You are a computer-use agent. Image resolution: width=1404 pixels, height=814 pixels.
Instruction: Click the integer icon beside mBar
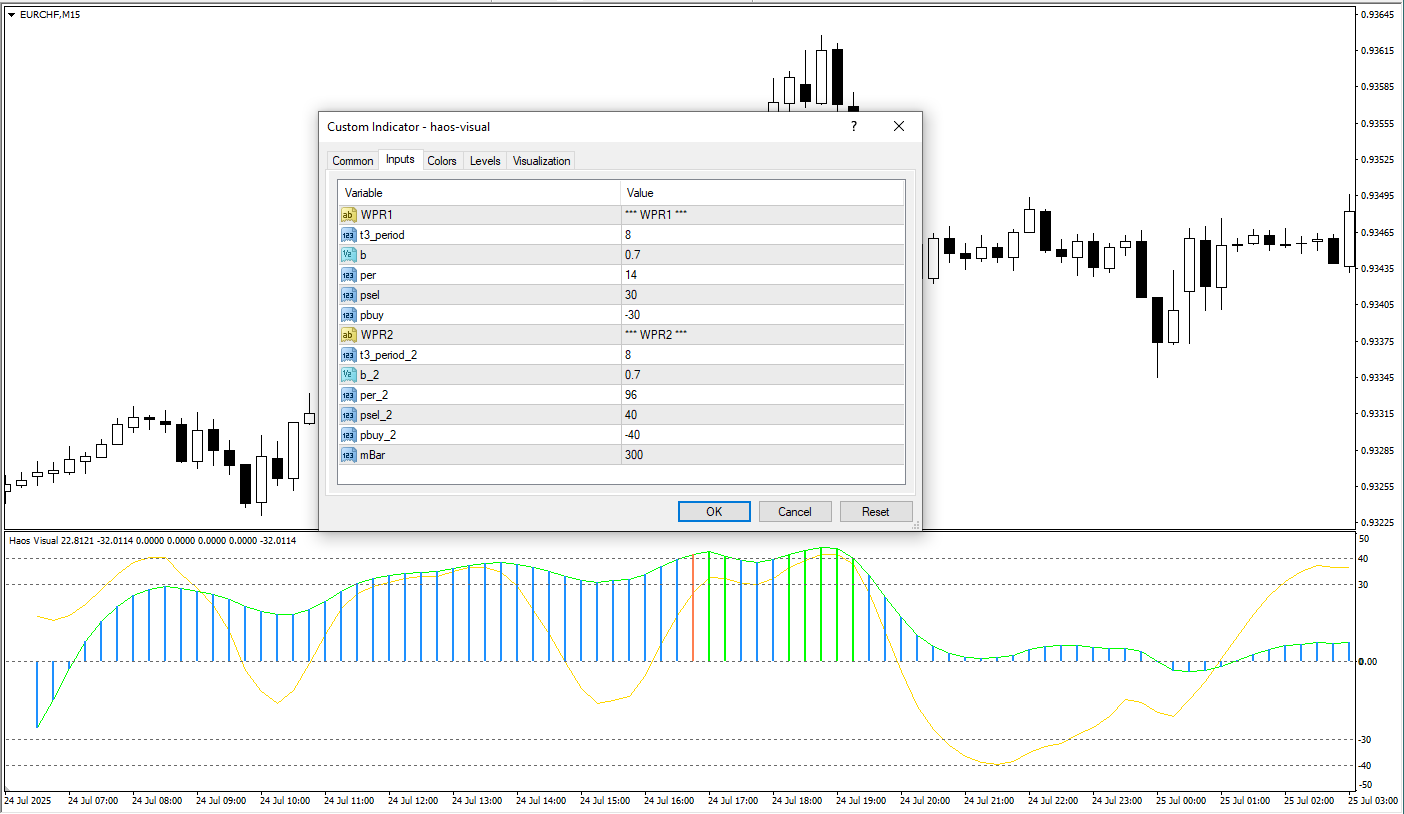(x=348, y=455)
